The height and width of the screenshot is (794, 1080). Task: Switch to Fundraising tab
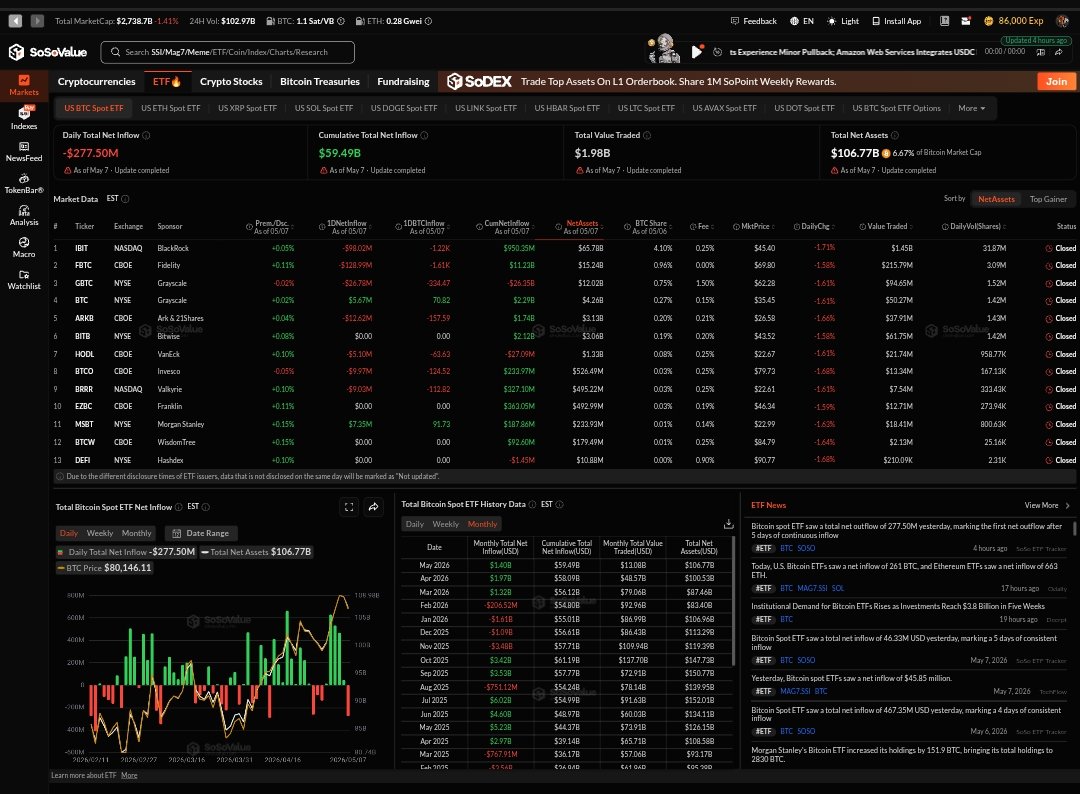(x=403, y=81)
